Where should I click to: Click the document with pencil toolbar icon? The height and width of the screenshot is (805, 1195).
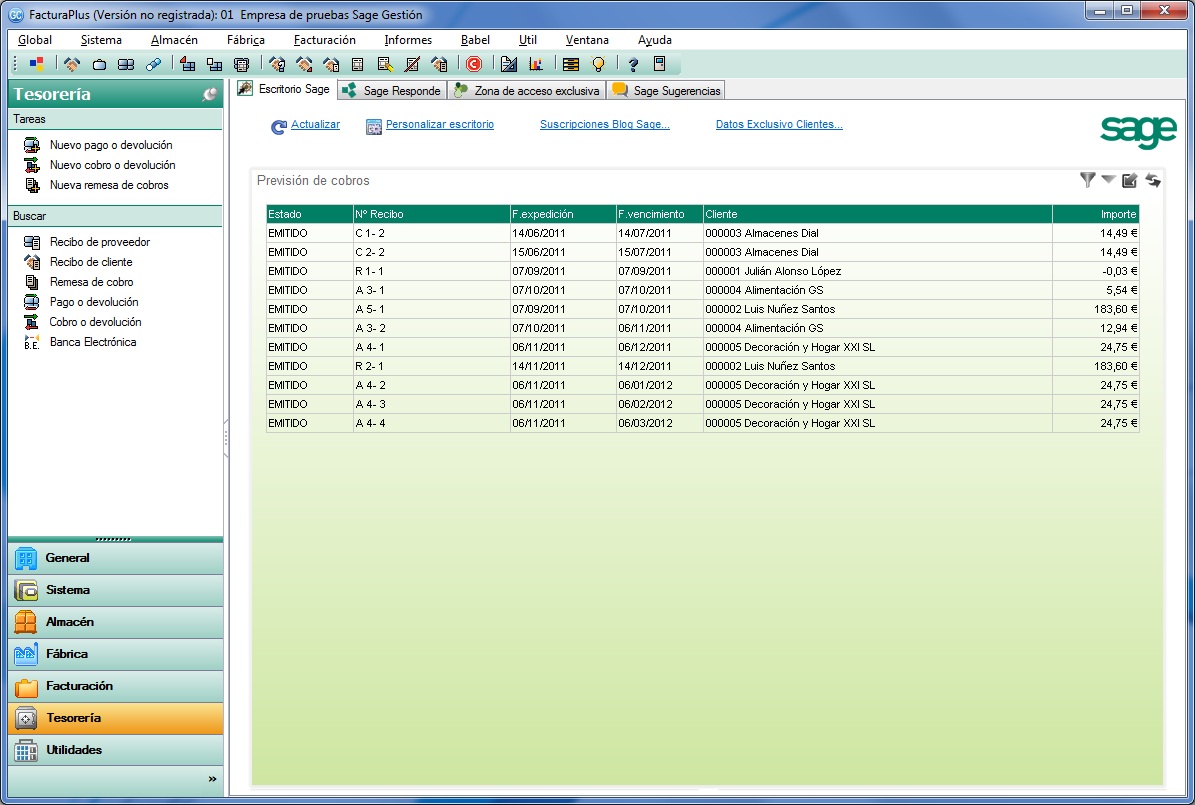tap(385, 64)
